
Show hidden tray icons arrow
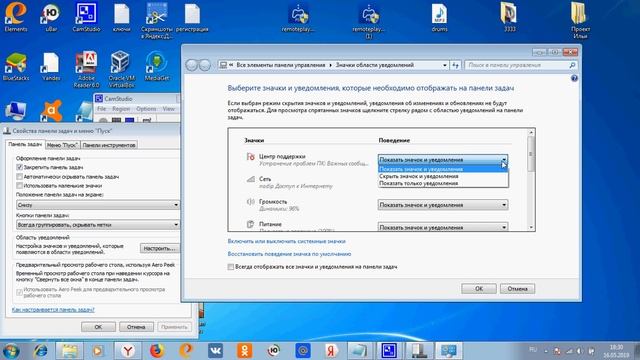click(546, 351)
